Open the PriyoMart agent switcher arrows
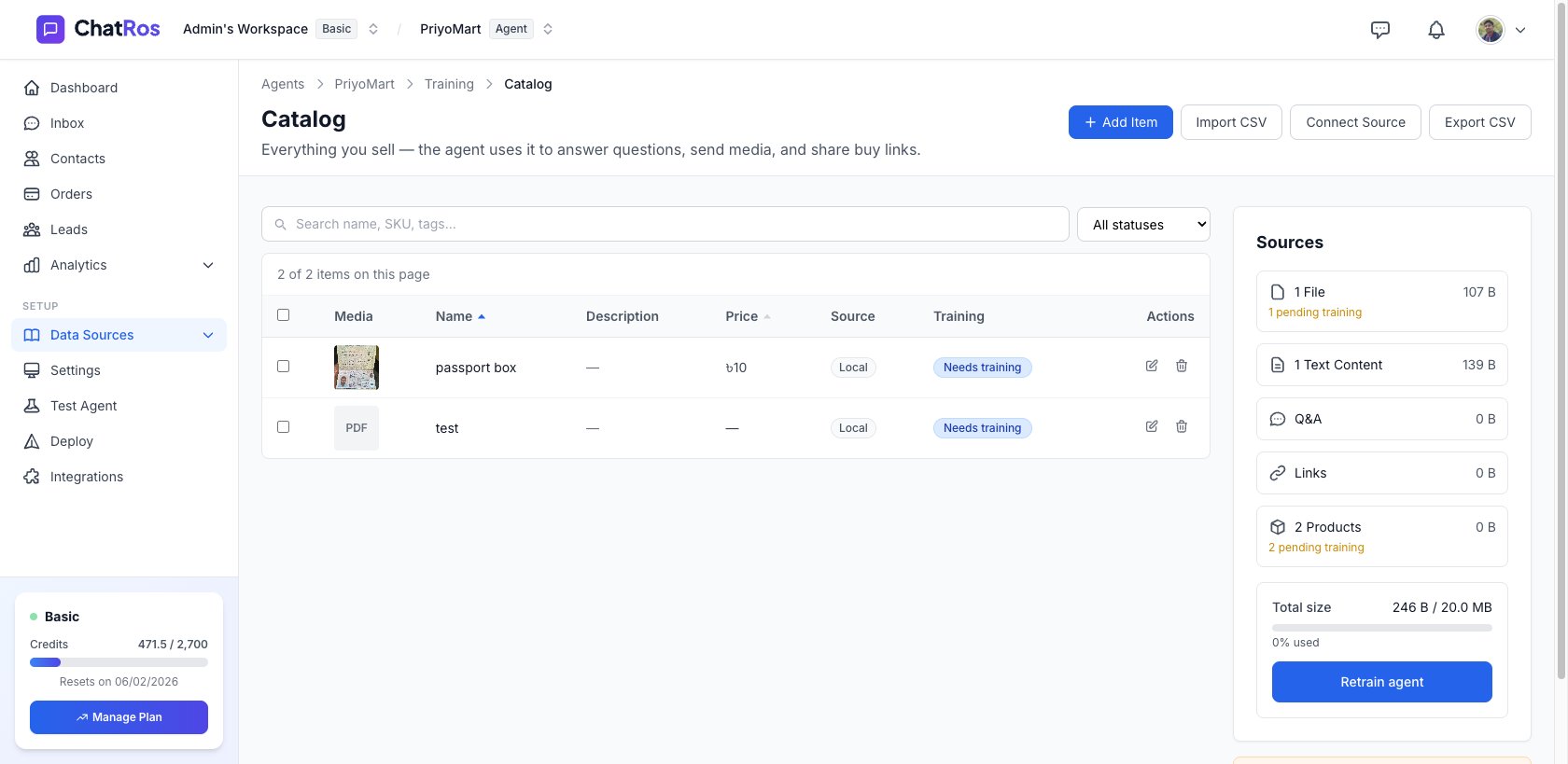 (x=548, y=29)
